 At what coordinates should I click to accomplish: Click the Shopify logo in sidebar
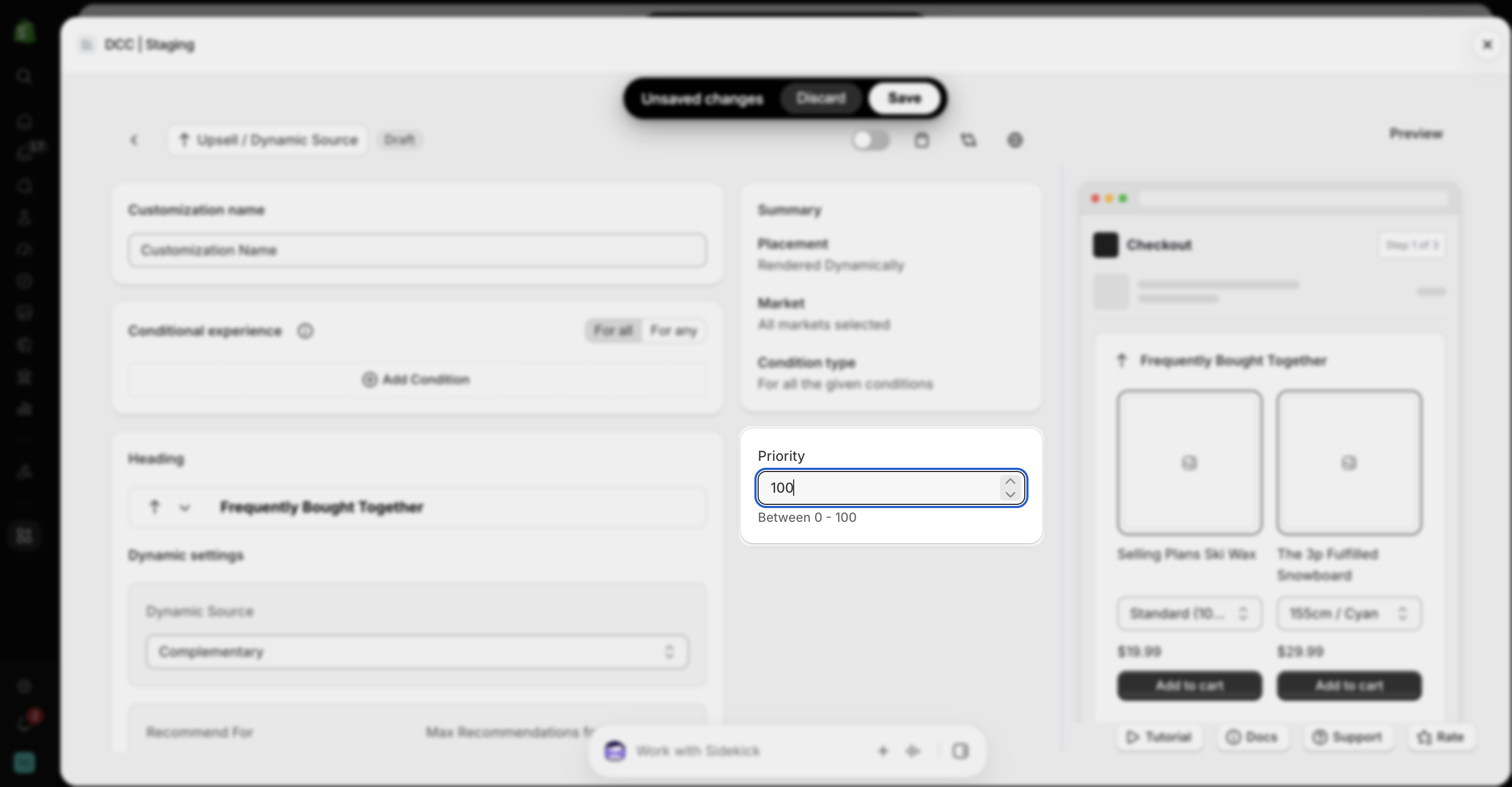tap(24, 32)
